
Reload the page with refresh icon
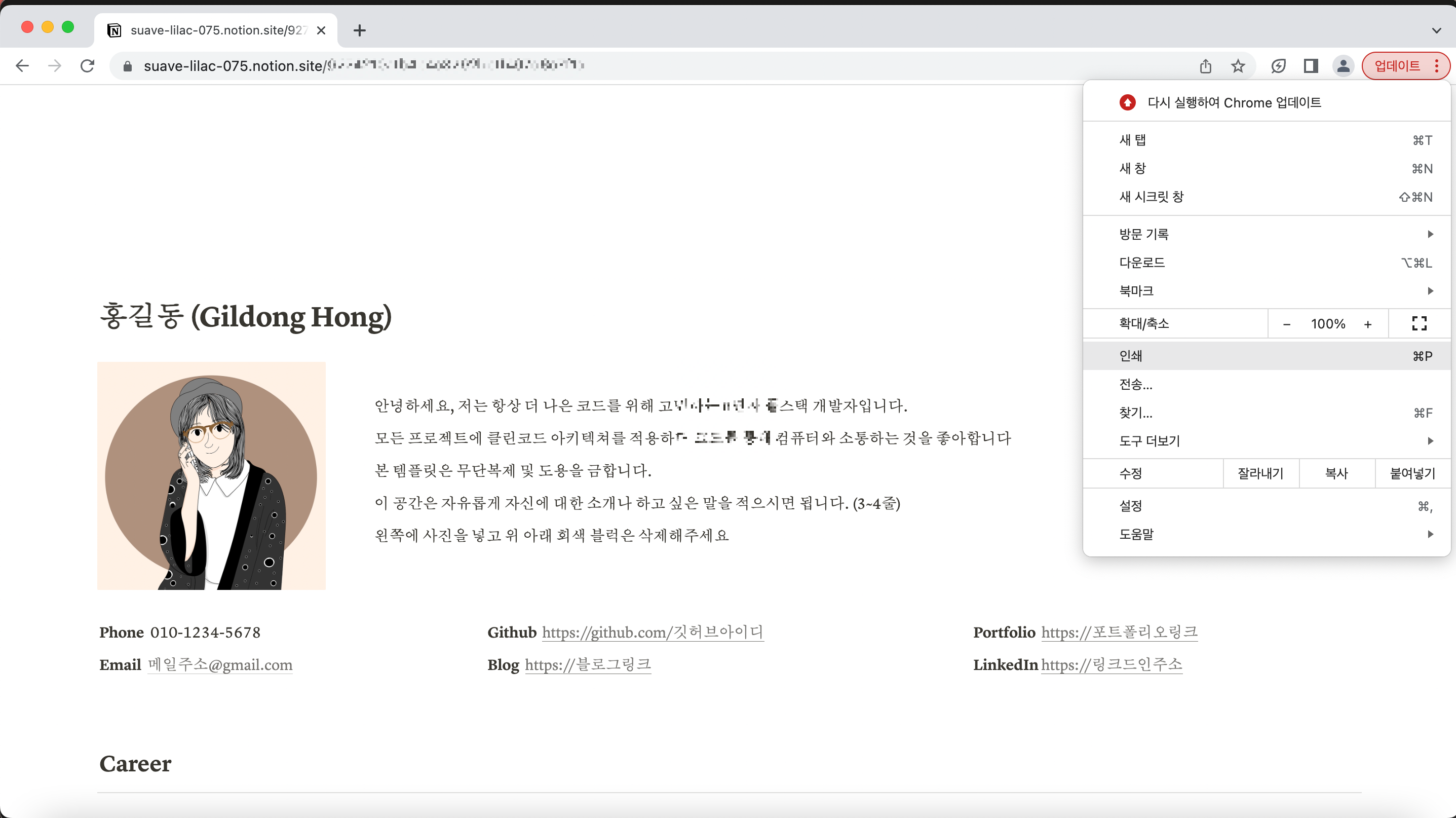[88, 66]
